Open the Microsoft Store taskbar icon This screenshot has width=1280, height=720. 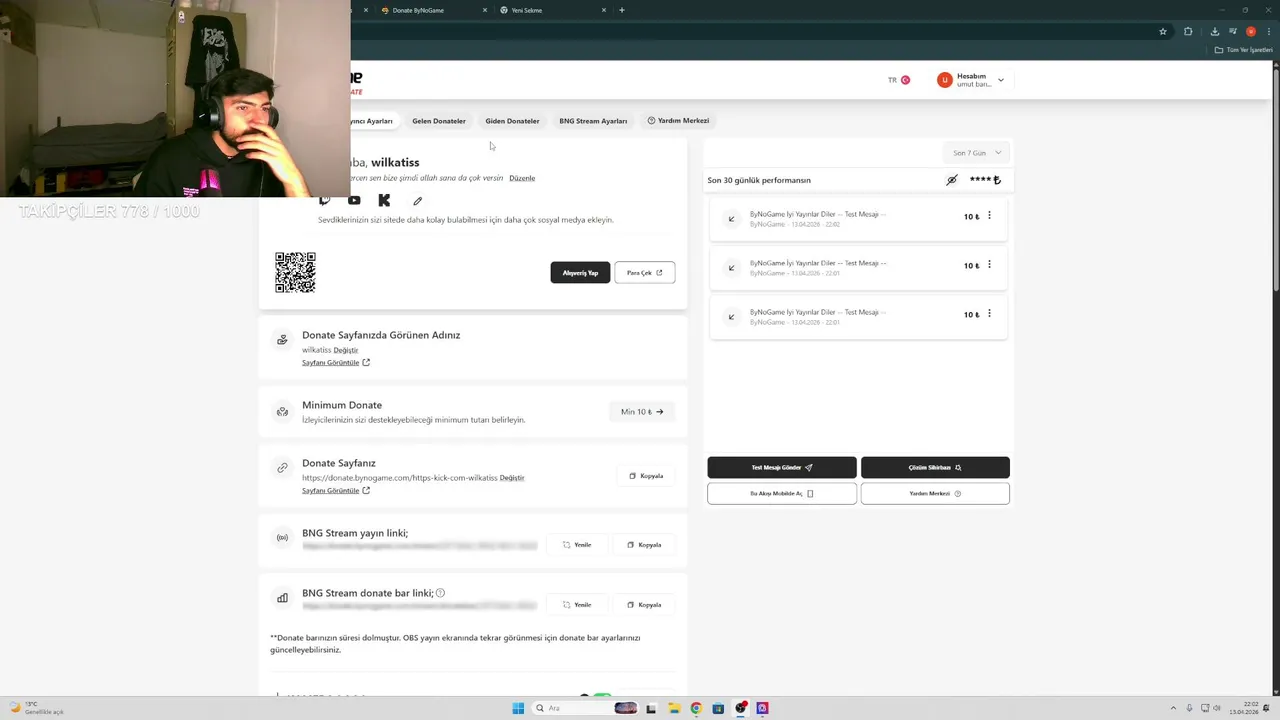pyautogui.click(x=718, y=708)
